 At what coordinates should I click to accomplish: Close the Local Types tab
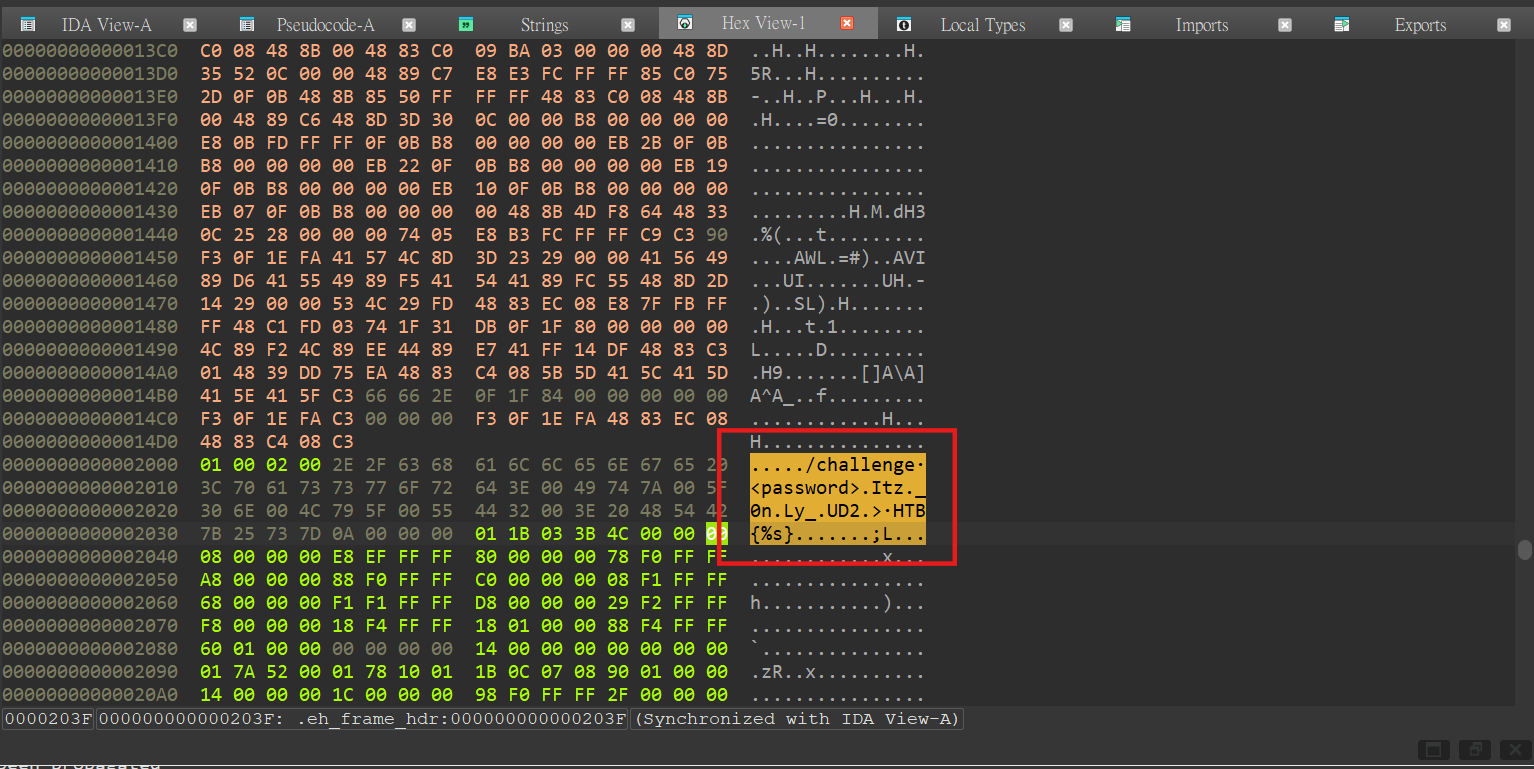point(1066,25)
